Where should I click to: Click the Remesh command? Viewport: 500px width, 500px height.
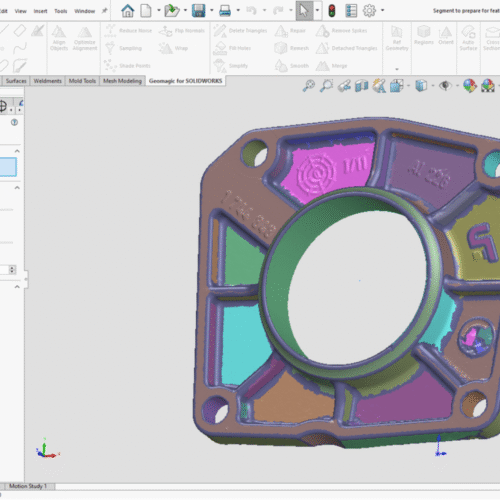point(292,48)
